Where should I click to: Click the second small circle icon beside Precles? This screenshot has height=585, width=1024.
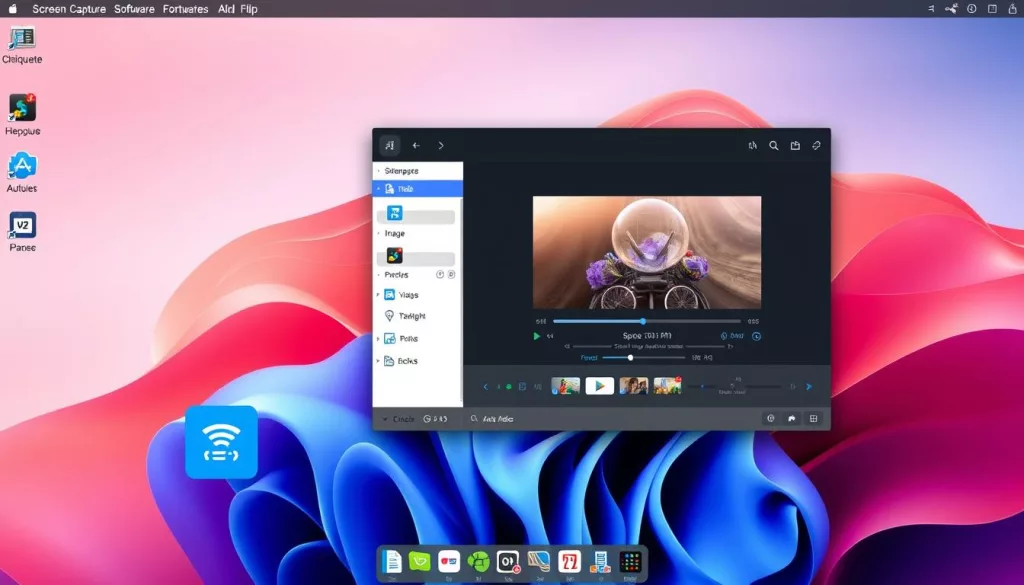pos(451,275)
